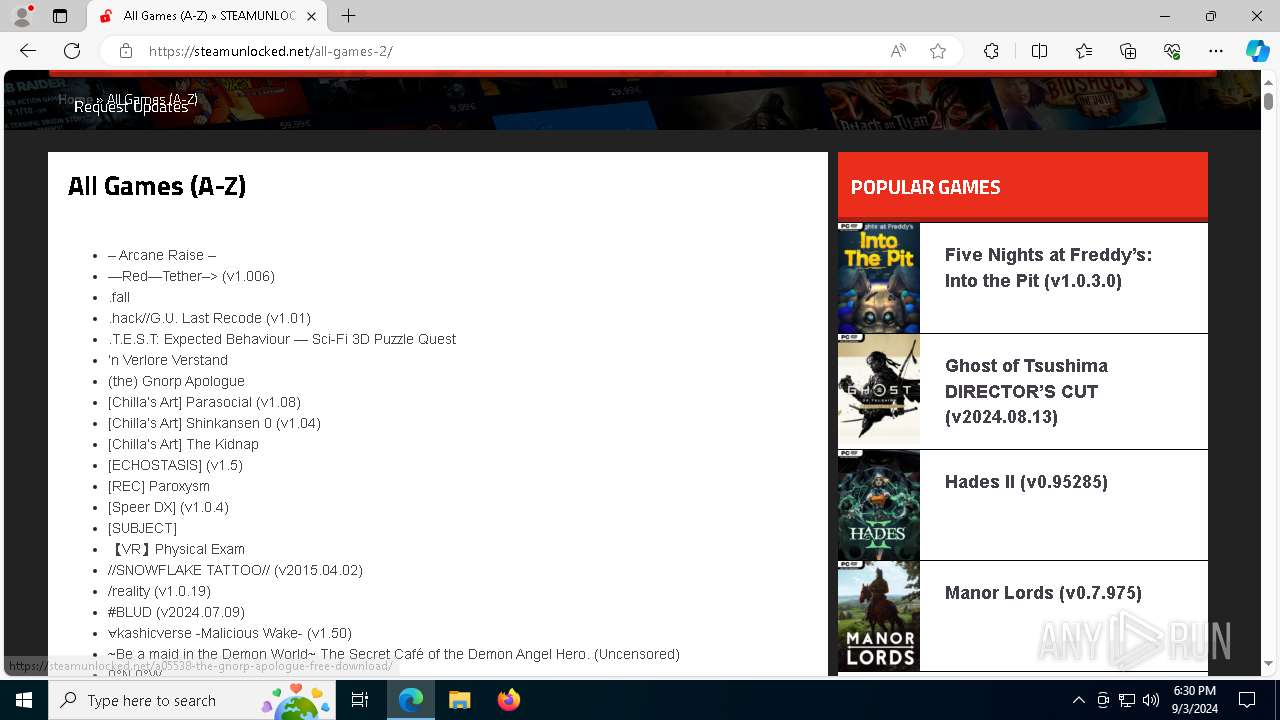
Task: Close the All Games (A-Z) tab
Action: point(313,16)
